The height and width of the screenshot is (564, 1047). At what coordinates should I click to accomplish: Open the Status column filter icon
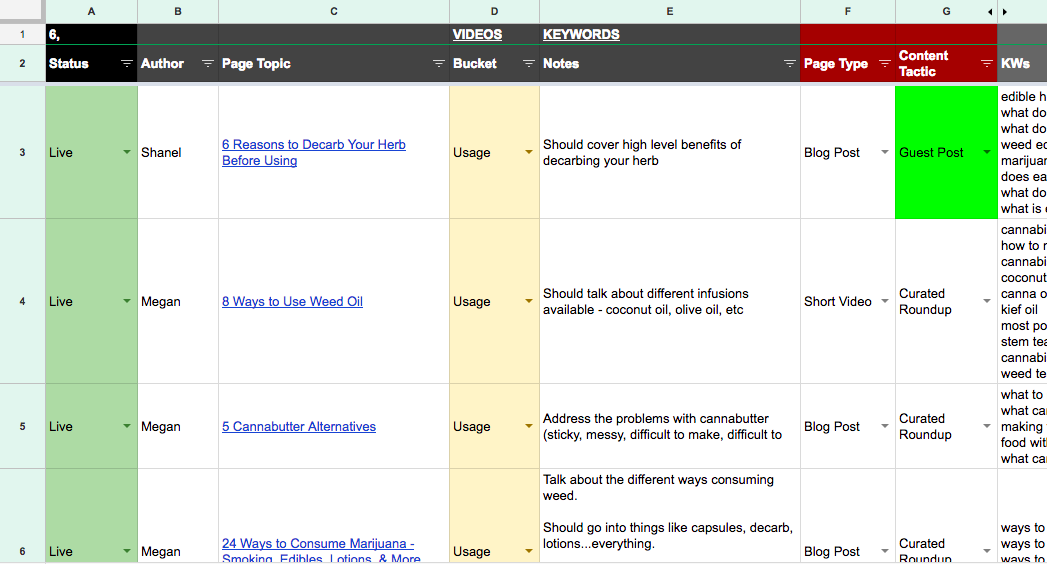tap(127, 64)
